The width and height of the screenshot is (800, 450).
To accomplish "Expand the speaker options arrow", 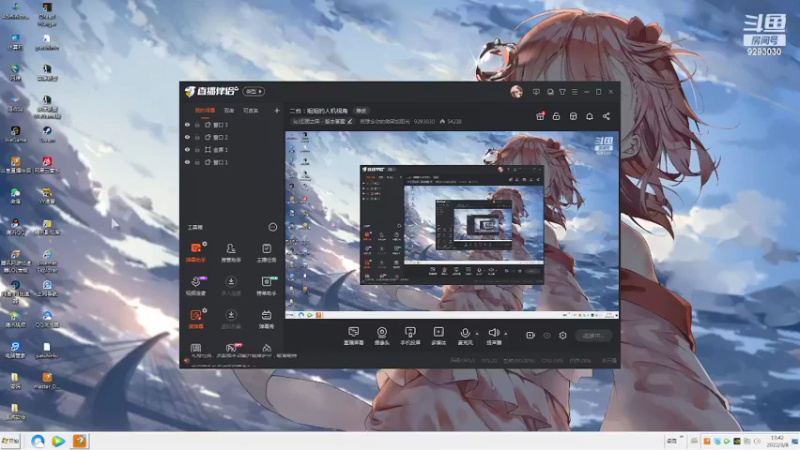I will tap(506, 334).
